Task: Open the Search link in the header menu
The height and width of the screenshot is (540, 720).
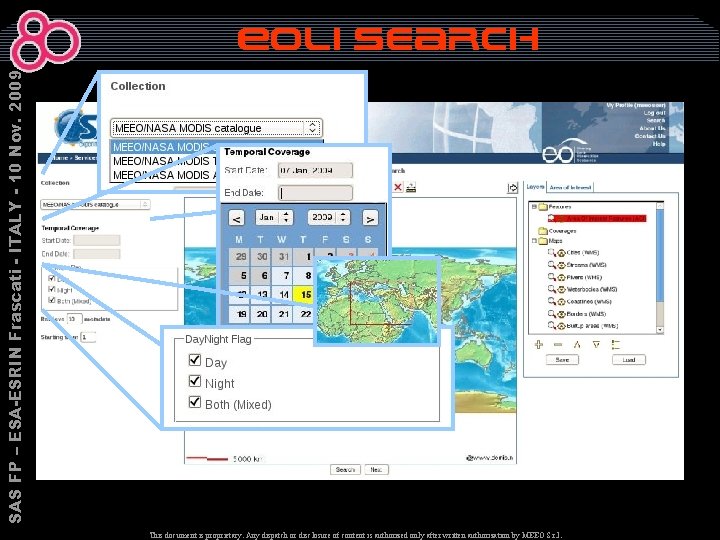Action: point(656,120)
